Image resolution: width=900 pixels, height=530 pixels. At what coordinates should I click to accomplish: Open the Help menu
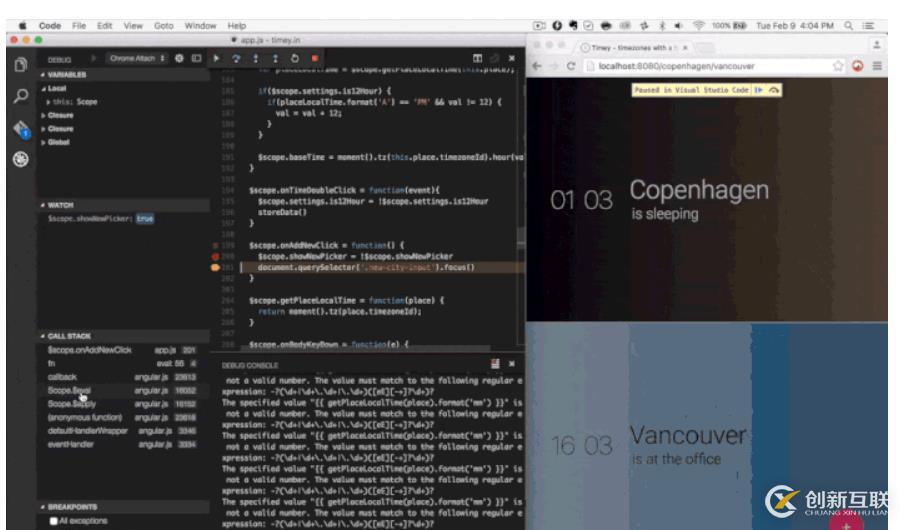point(236,26)
